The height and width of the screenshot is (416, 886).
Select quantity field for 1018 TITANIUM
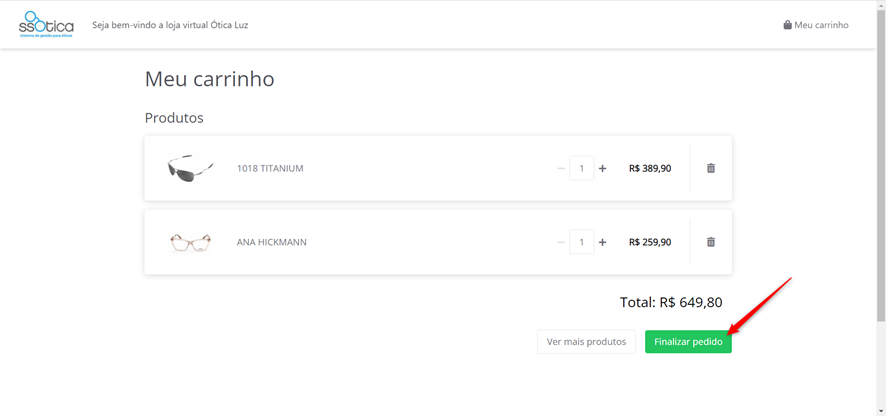(x=581, y=168)
